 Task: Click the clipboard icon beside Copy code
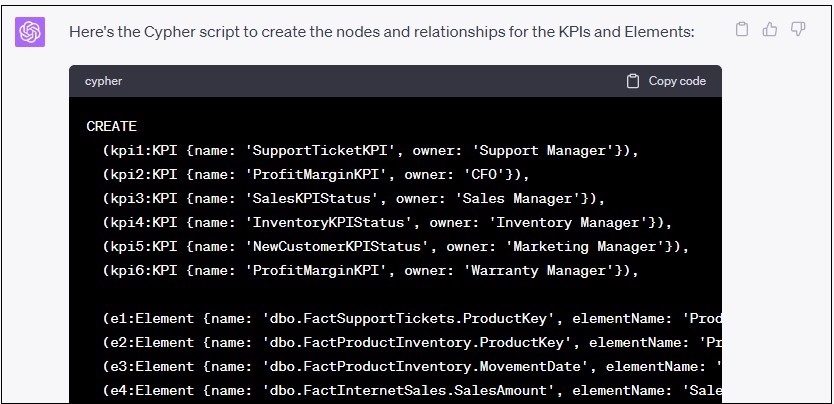[x=633, y=81]
